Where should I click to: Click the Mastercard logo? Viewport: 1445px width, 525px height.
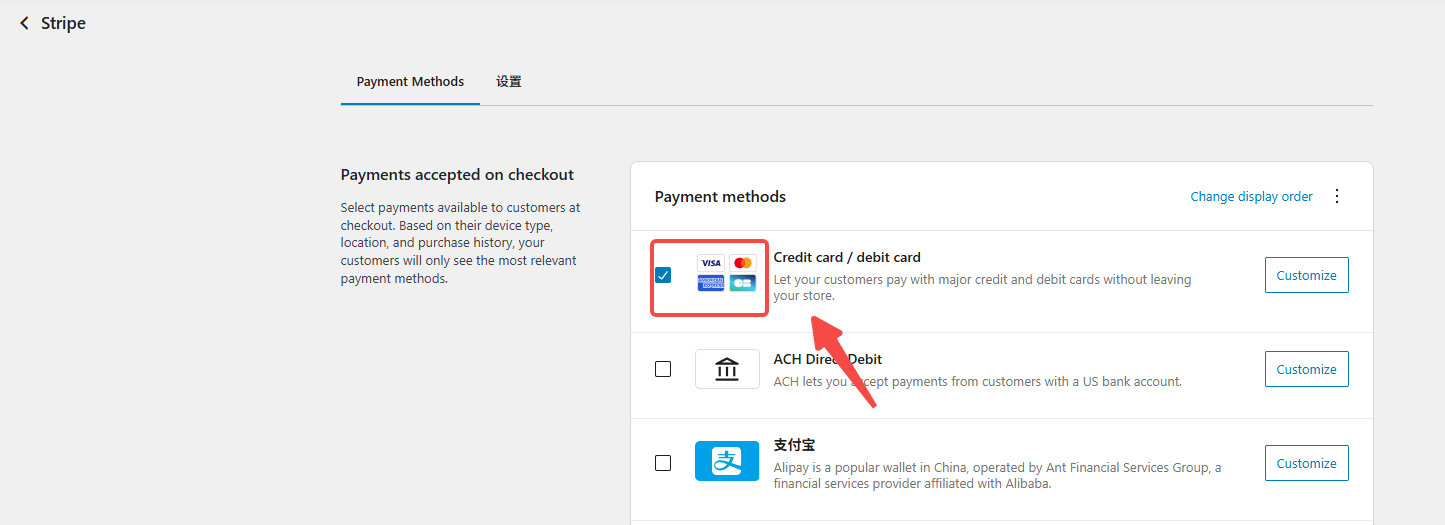pyautogui.click(x=742, y=263)
